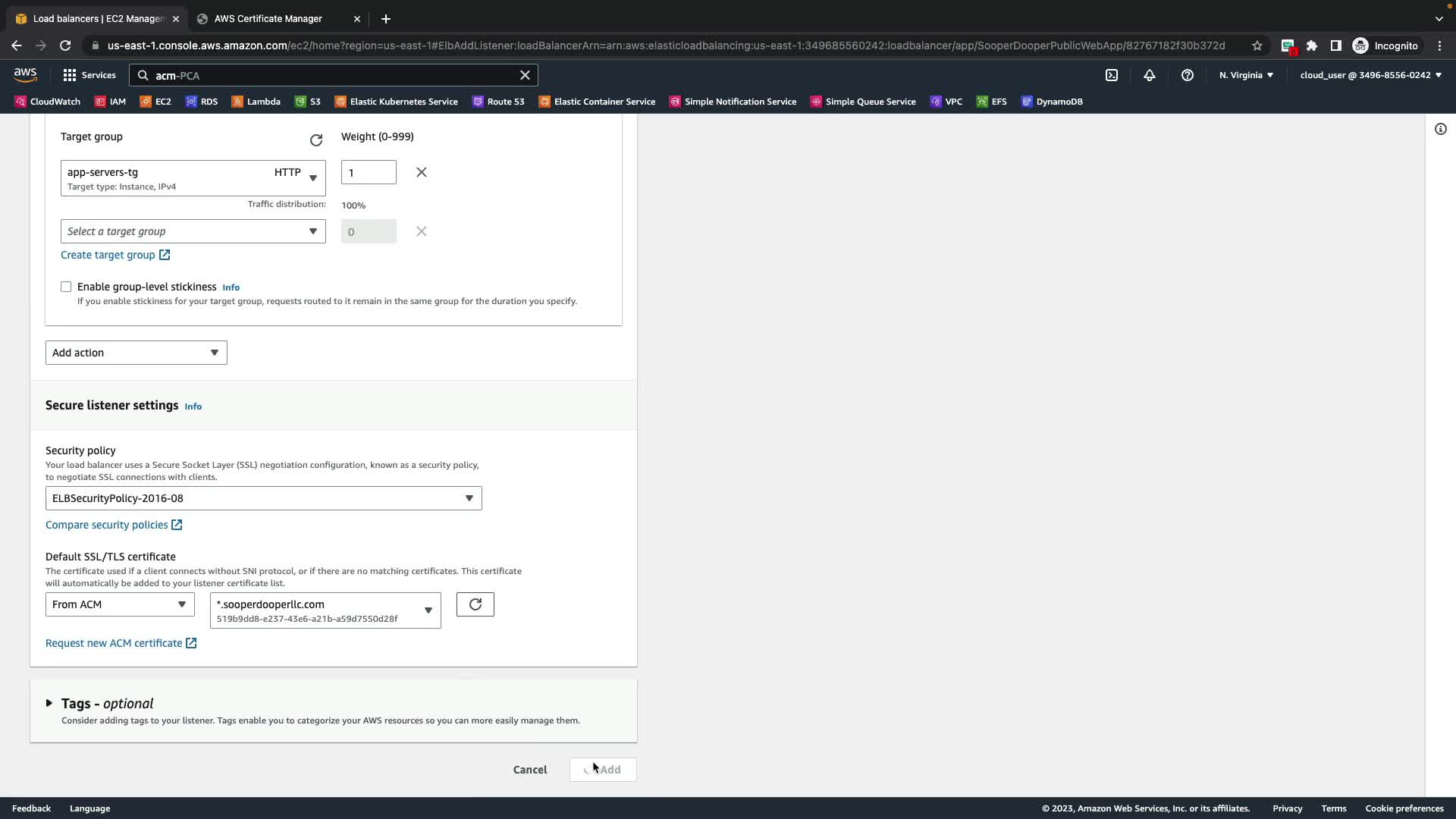This screenshot has width=1456, height=819.
Task: Open the From ACM certificate source dropdown
Action: pyautogui.click(x=120, y=604)
